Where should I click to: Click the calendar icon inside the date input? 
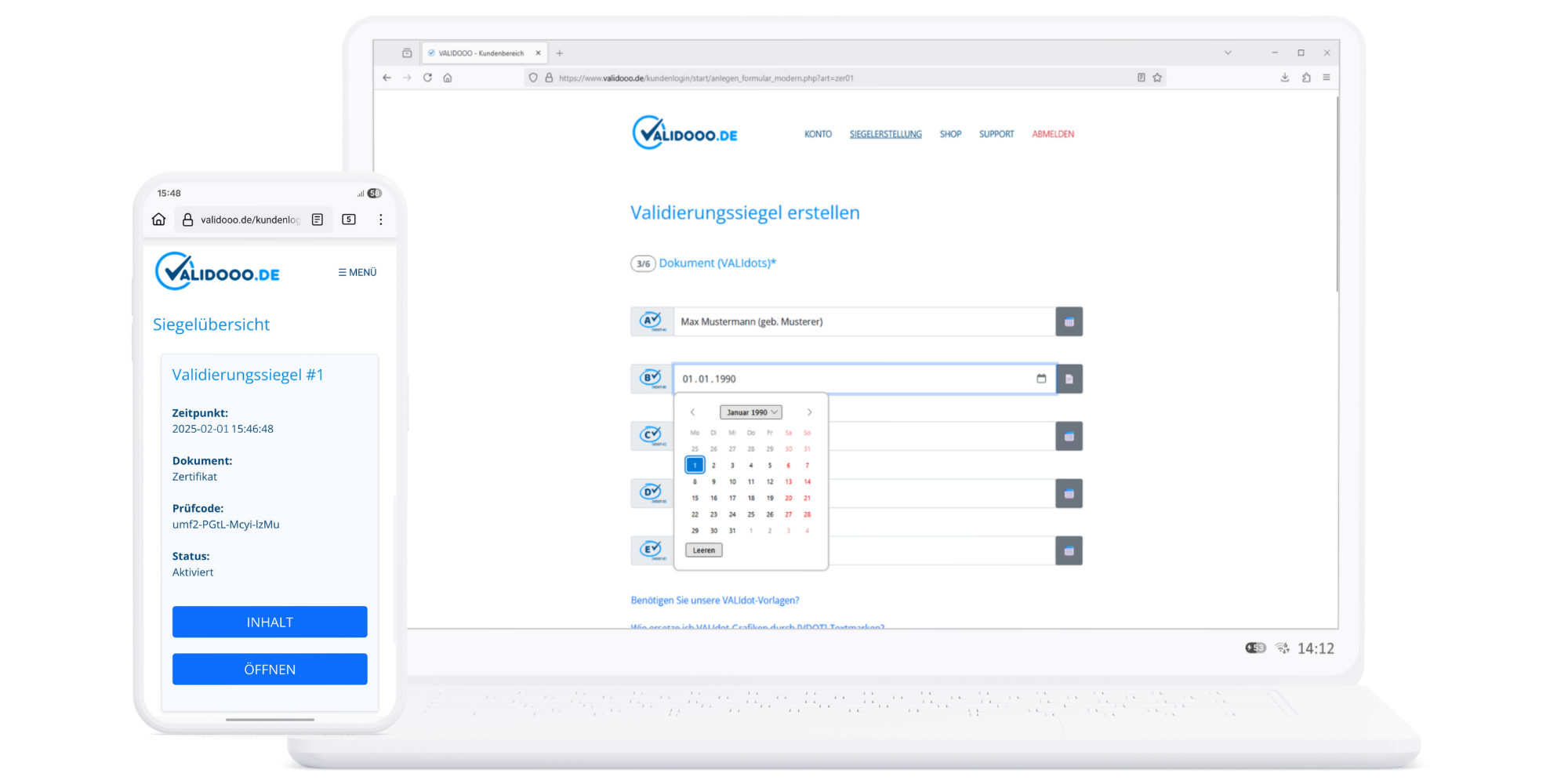pyautogui.click(x=1041, y=379)
